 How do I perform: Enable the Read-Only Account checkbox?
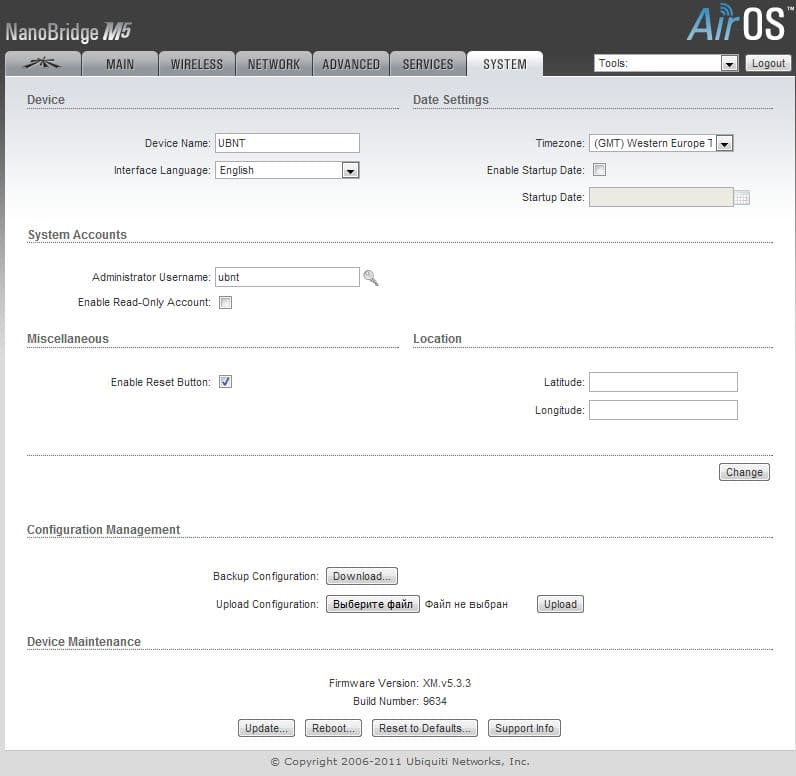tap(225, 302)
